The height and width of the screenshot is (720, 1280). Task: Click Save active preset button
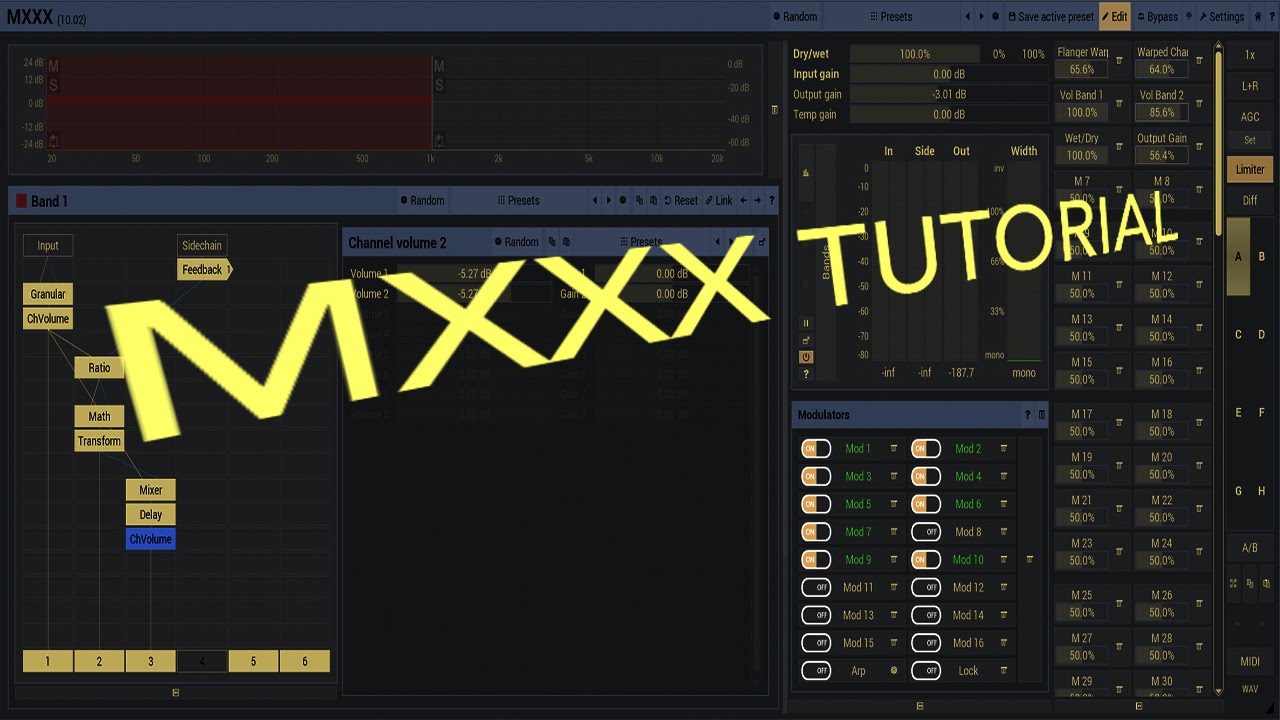tap(1050, 16)
